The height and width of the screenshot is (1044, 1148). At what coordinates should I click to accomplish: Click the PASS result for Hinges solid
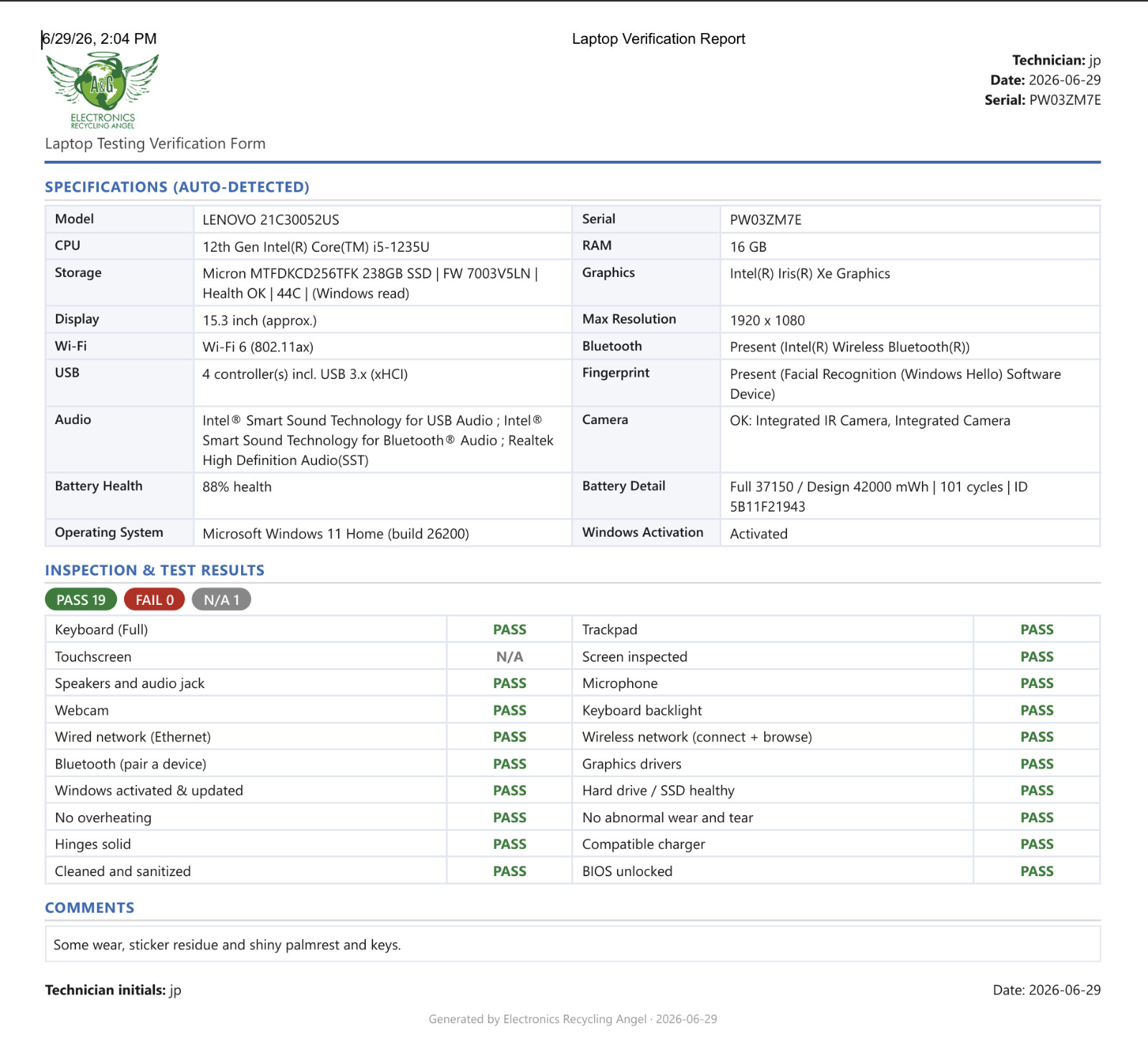pyautogui.click(x=509, y=845)
